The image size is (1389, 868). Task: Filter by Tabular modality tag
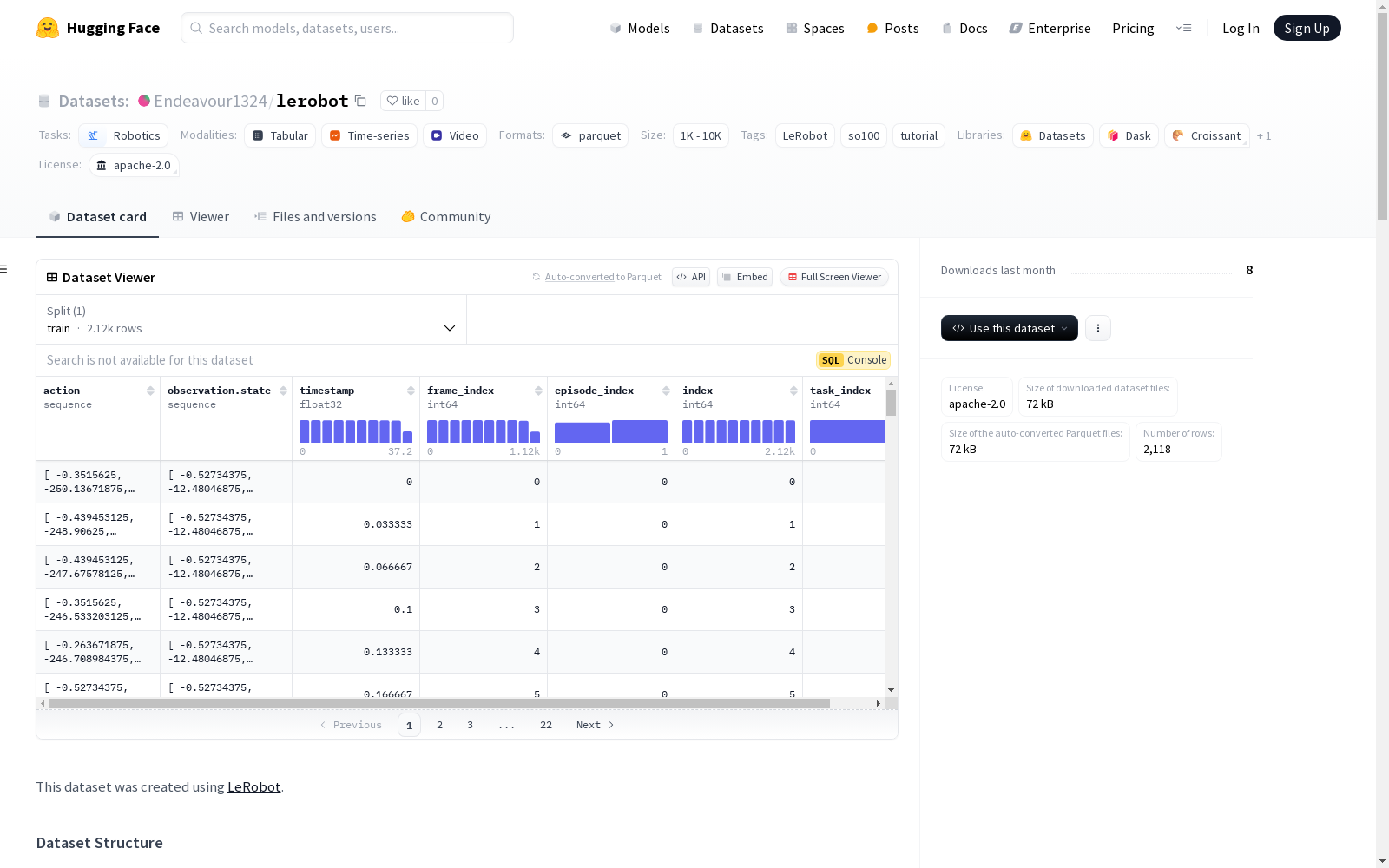tap(280, 135)
